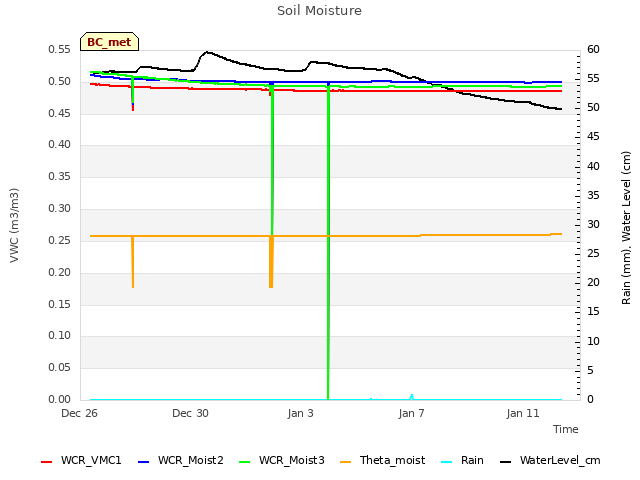Click the blue WCR_Moist2 legend swatch
Viewport: 640px width, 480px height.
[x=144, y=462]
